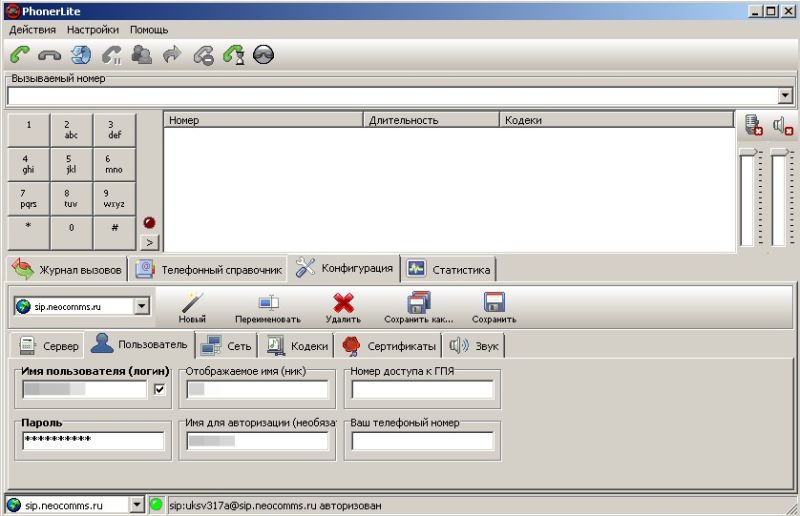Toggle speaker mute button

pos(783,124)
